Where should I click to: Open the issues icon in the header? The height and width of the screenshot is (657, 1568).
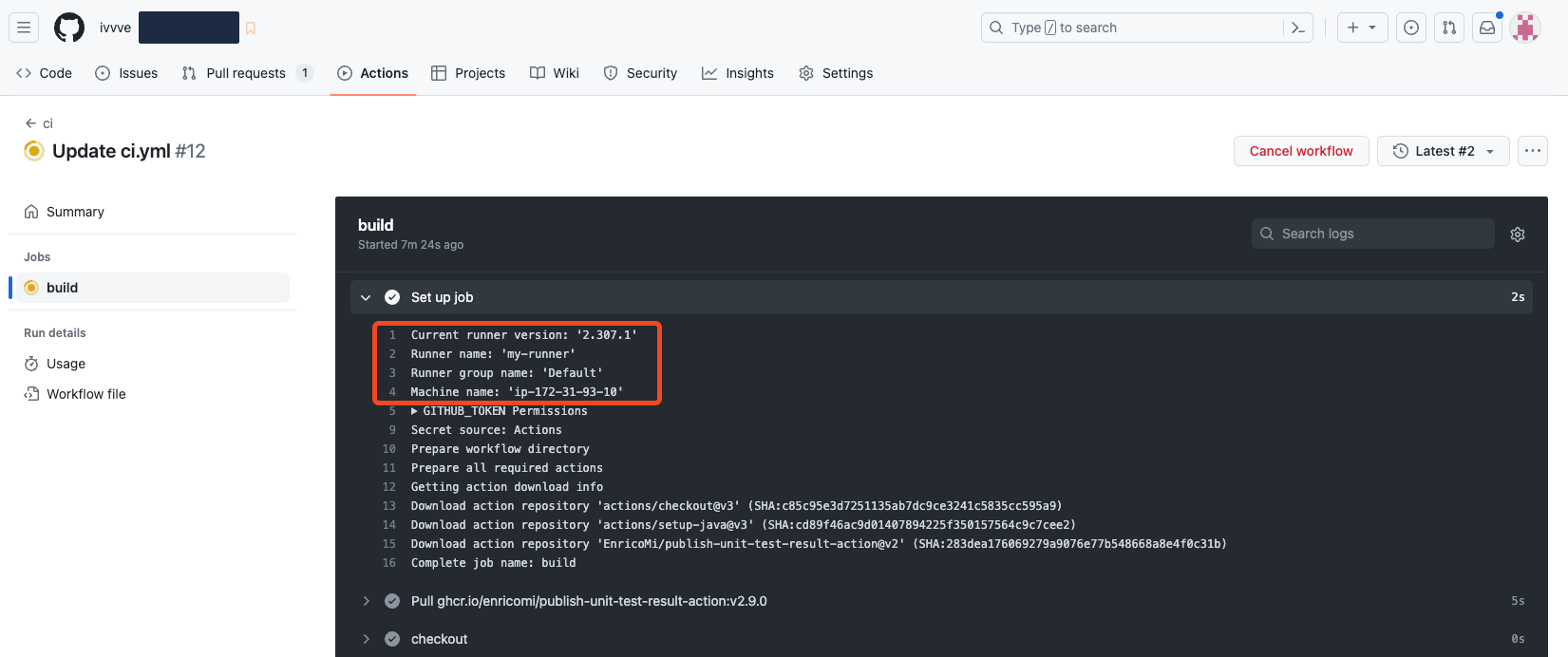tap(1411, 28)
